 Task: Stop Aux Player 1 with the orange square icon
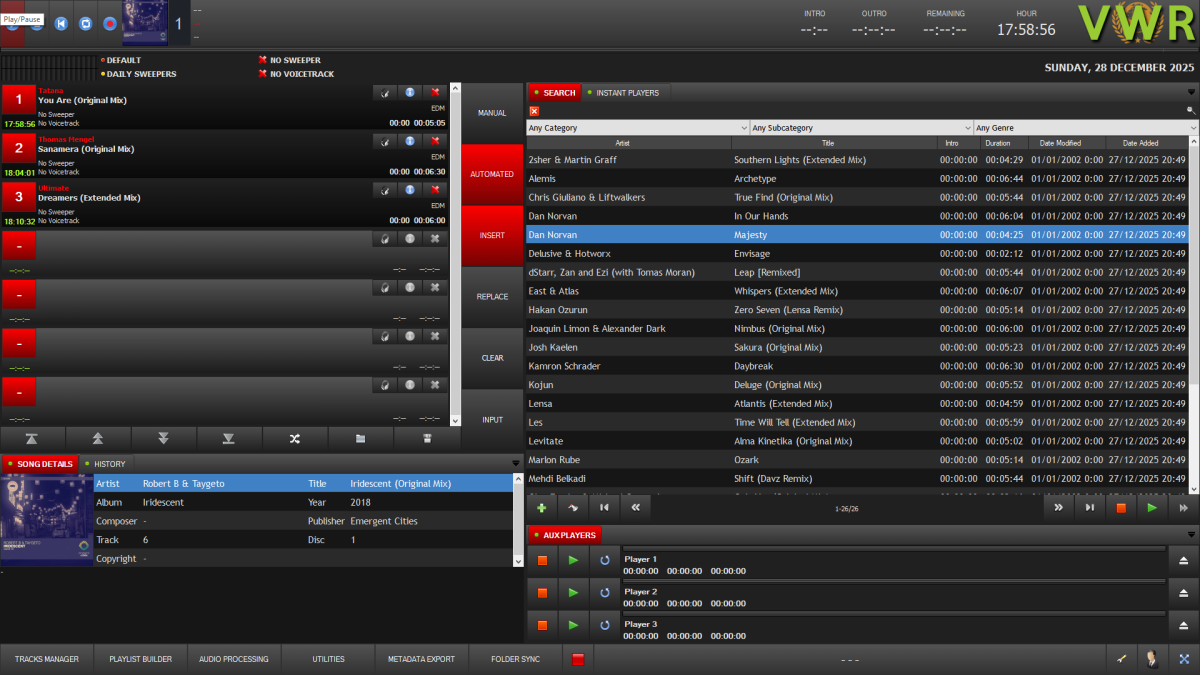542,560
